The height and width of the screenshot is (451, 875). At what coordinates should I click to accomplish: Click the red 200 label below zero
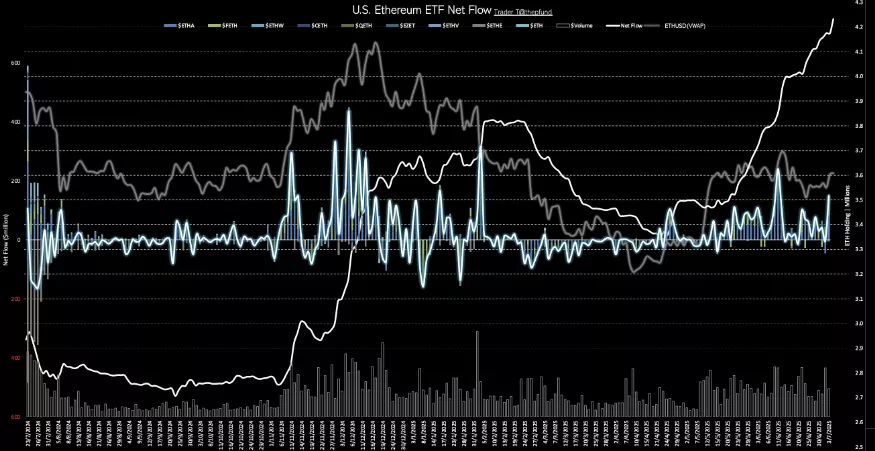16,299
